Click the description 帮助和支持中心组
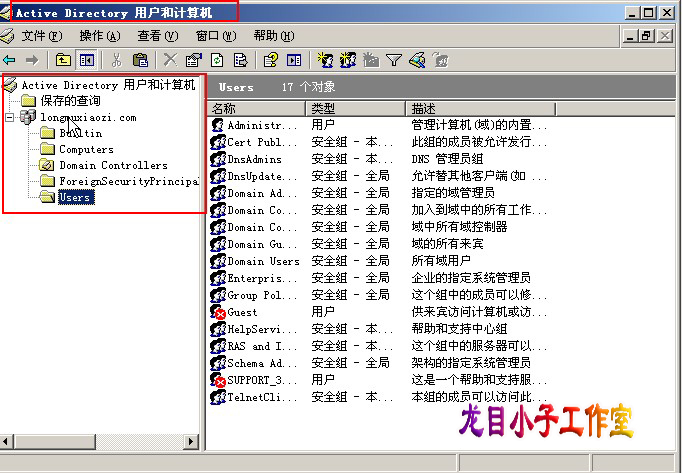 [x=459, y=329]
